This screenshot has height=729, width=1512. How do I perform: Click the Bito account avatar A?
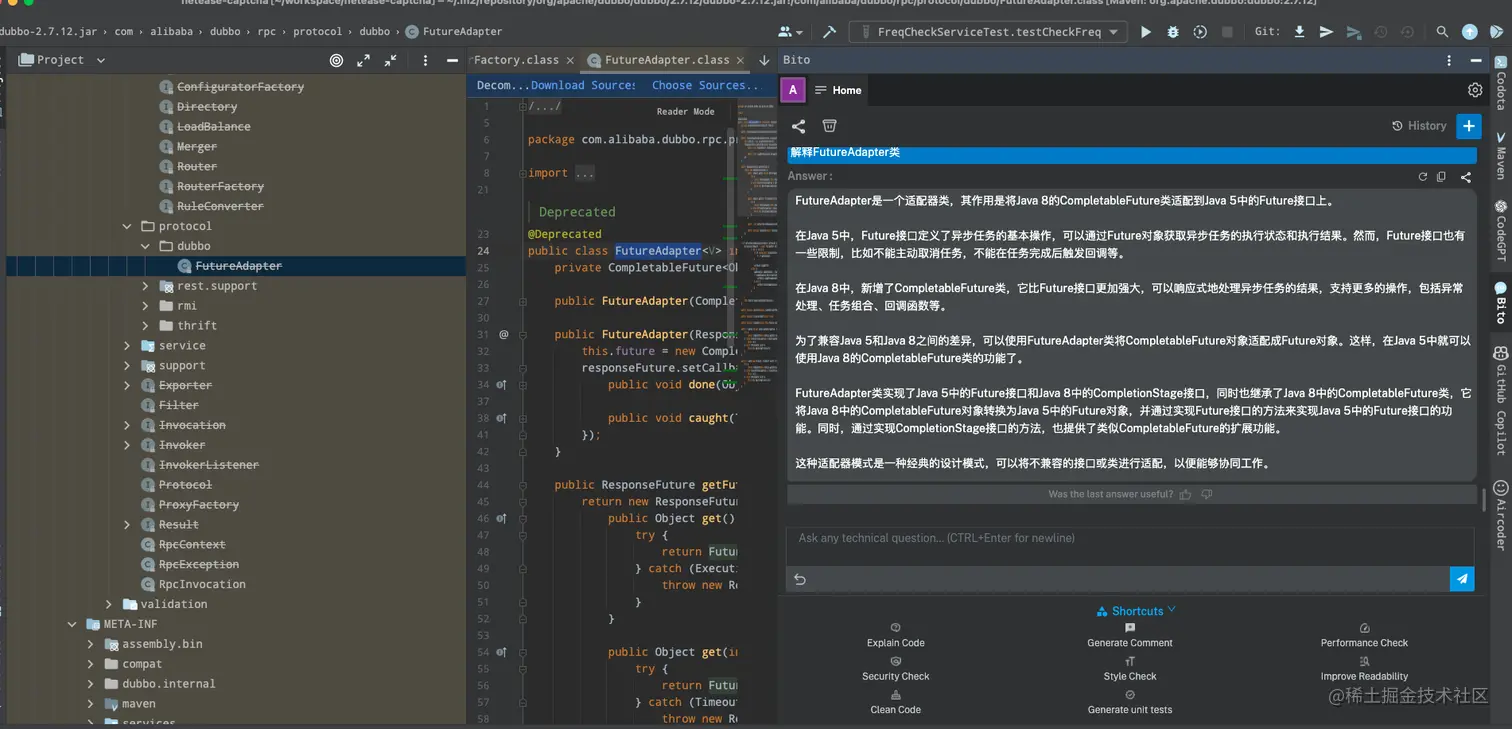793,90
